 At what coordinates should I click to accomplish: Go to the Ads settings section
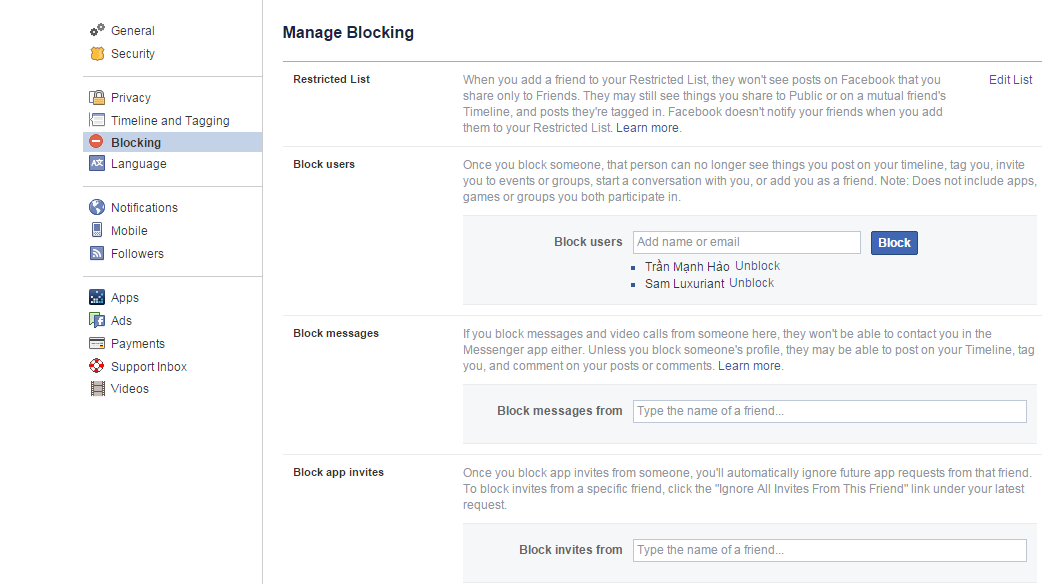click(x=121, y=321)
